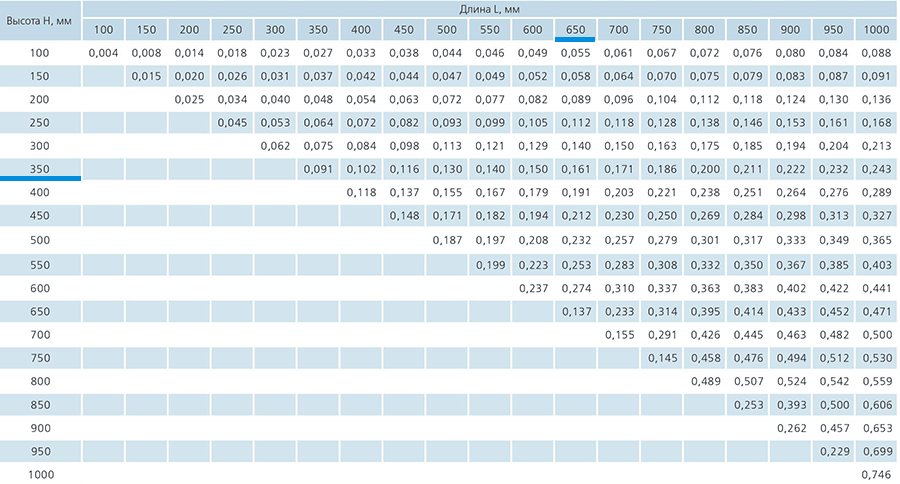Click value 0,229 at height 950, length 950

pyautogui.click(x=834, y=451)
